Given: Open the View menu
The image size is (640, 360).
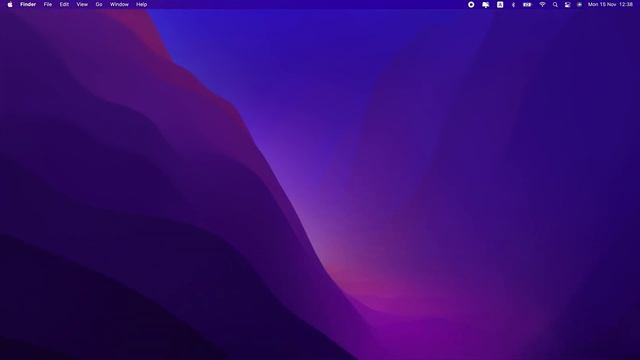Looking at the screenshot, I should [x=82, y=4].
